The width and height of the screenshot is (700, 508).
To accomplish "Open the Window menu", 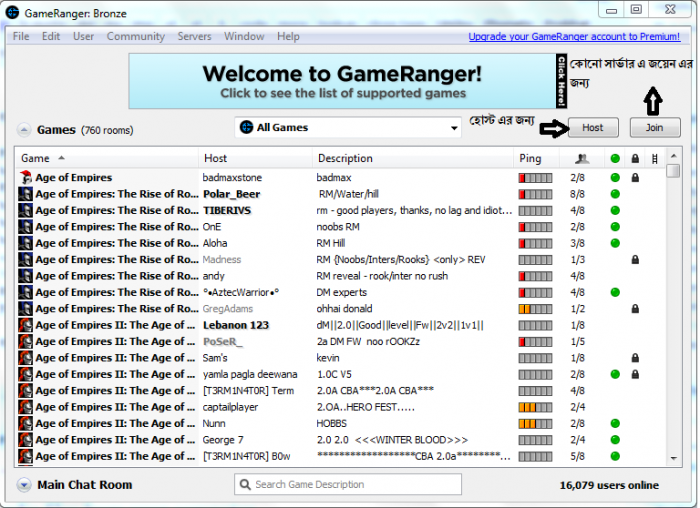I will [x=244, y=36].
